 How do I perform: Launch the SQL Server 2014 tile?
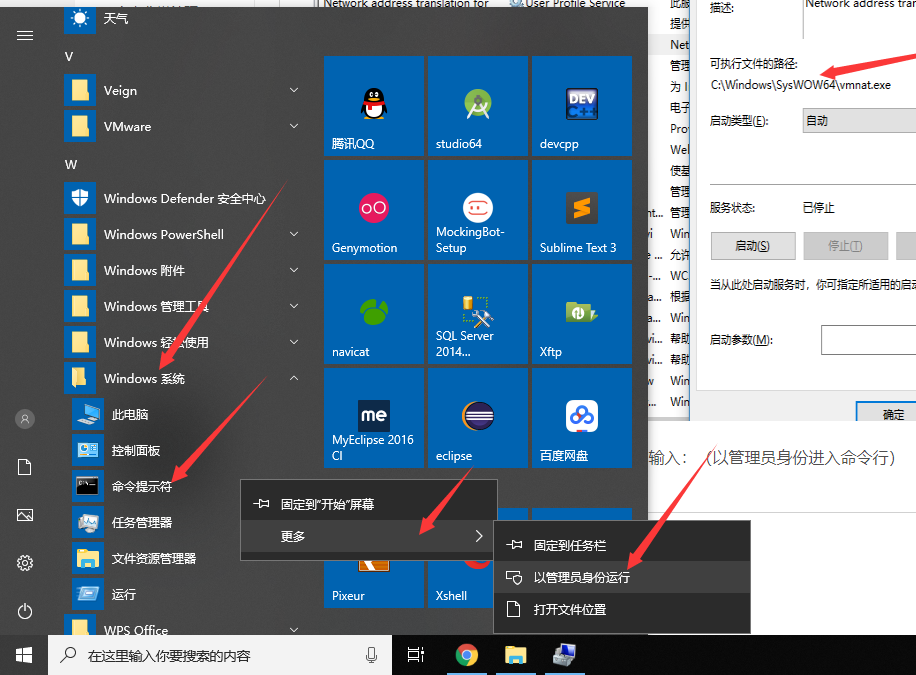(x=478, y=314)
